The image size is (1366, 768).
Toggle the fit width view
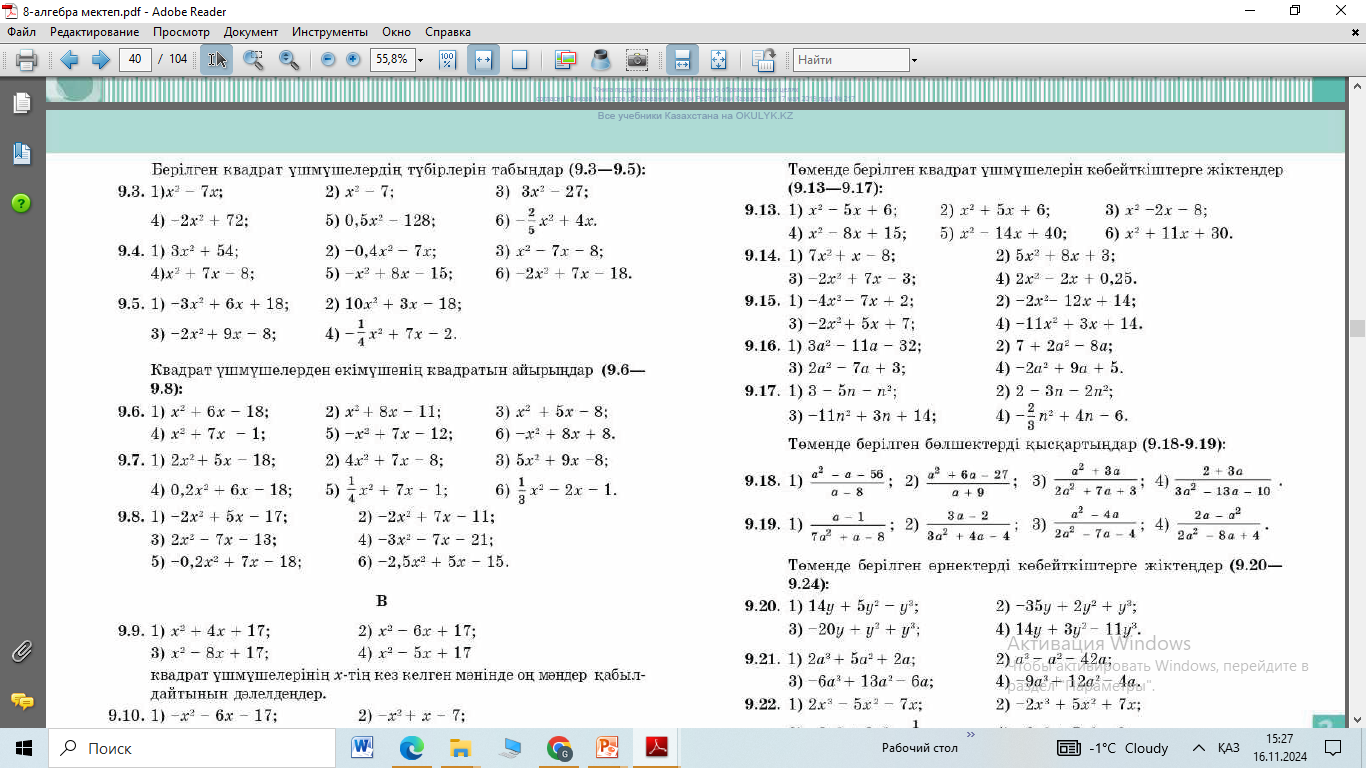coord(483,60)
